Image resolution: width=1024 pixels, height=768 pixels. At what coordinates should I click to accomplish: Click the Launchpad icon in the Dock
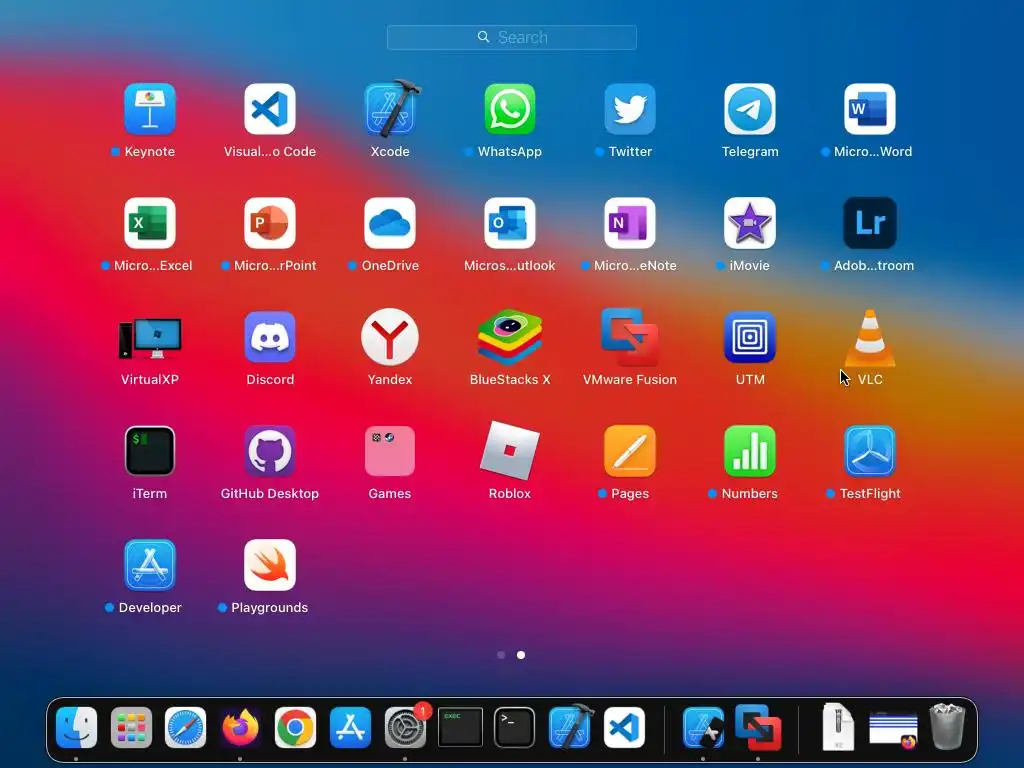(x=131, y=727)
